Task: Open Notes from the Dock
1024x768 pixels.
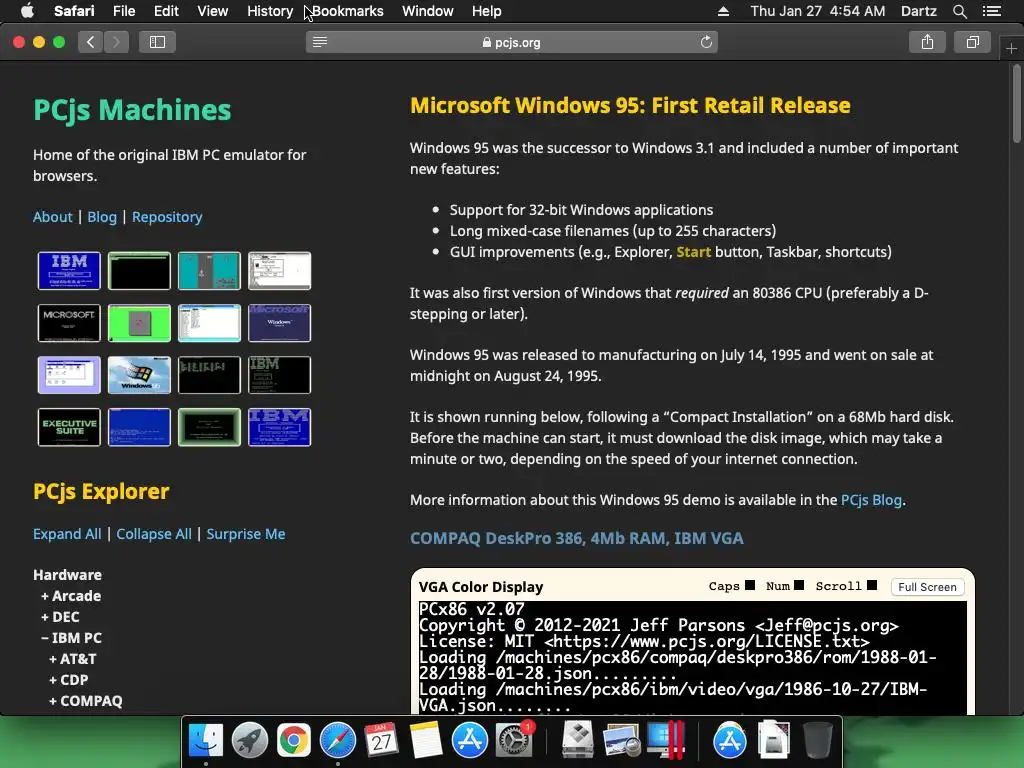Action: tap(426, 741)
